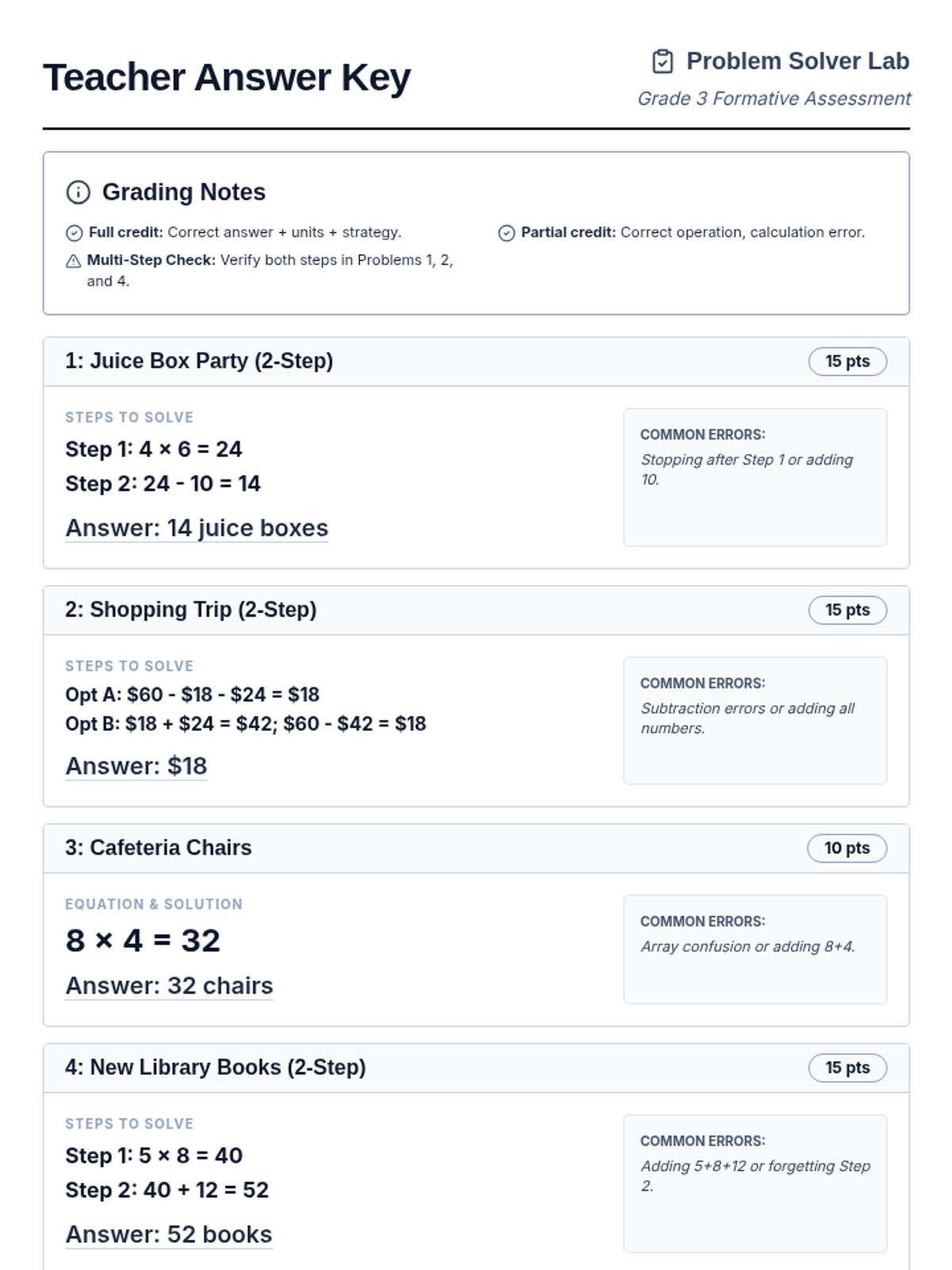952x1270 pixels.
Task: Select the underlined answer 14 juice boxes
Action: click(x=197, y=528)
